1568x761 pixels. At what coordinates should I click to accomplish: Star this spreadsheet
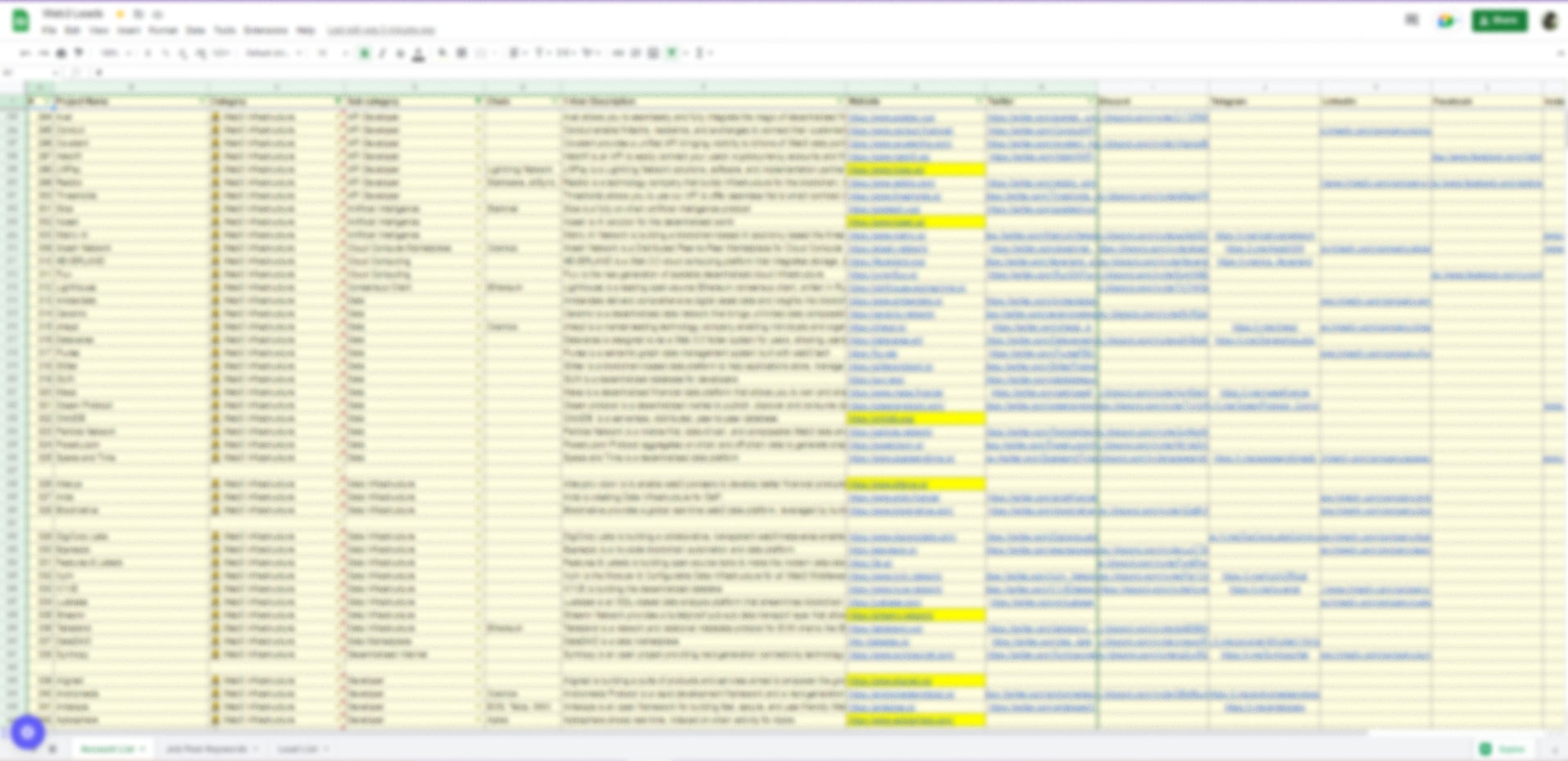coord(120,14)
